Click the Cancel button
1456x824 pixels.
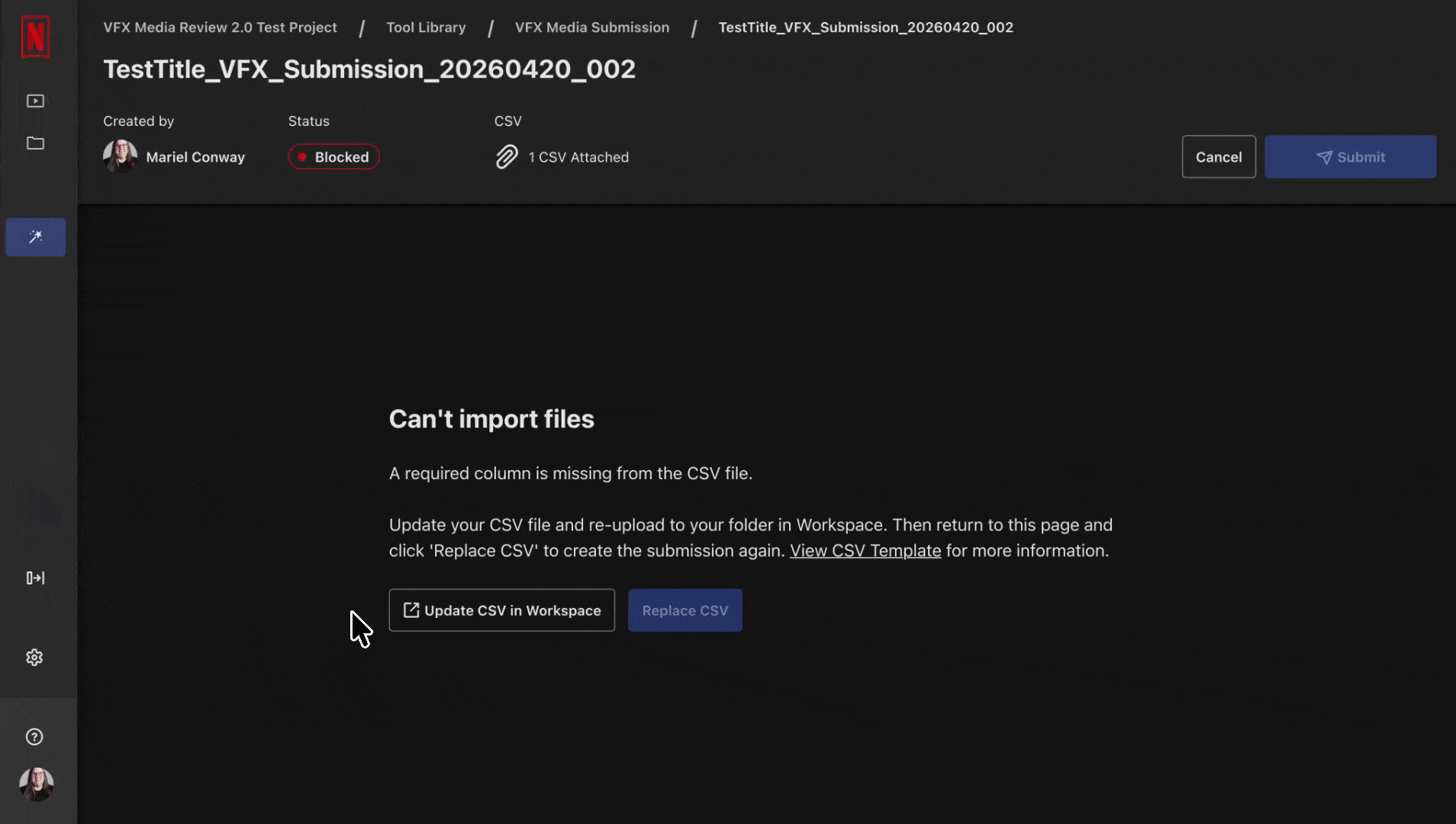[1219, 157]
